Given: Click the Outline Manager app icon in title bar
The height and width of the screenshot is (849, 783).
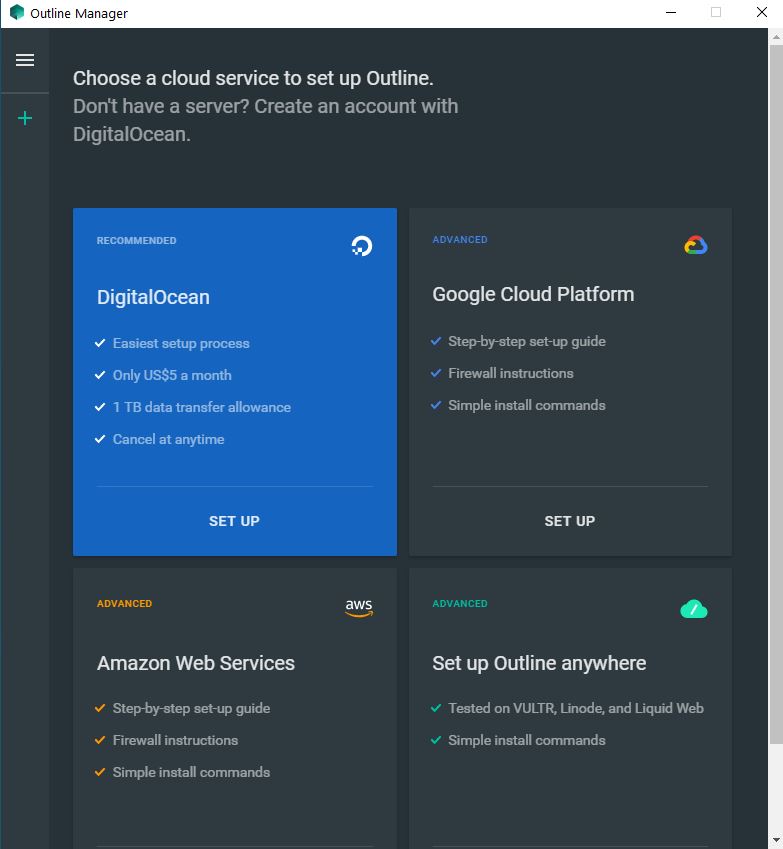Looking at the screenshot, I should coord(17,12).
